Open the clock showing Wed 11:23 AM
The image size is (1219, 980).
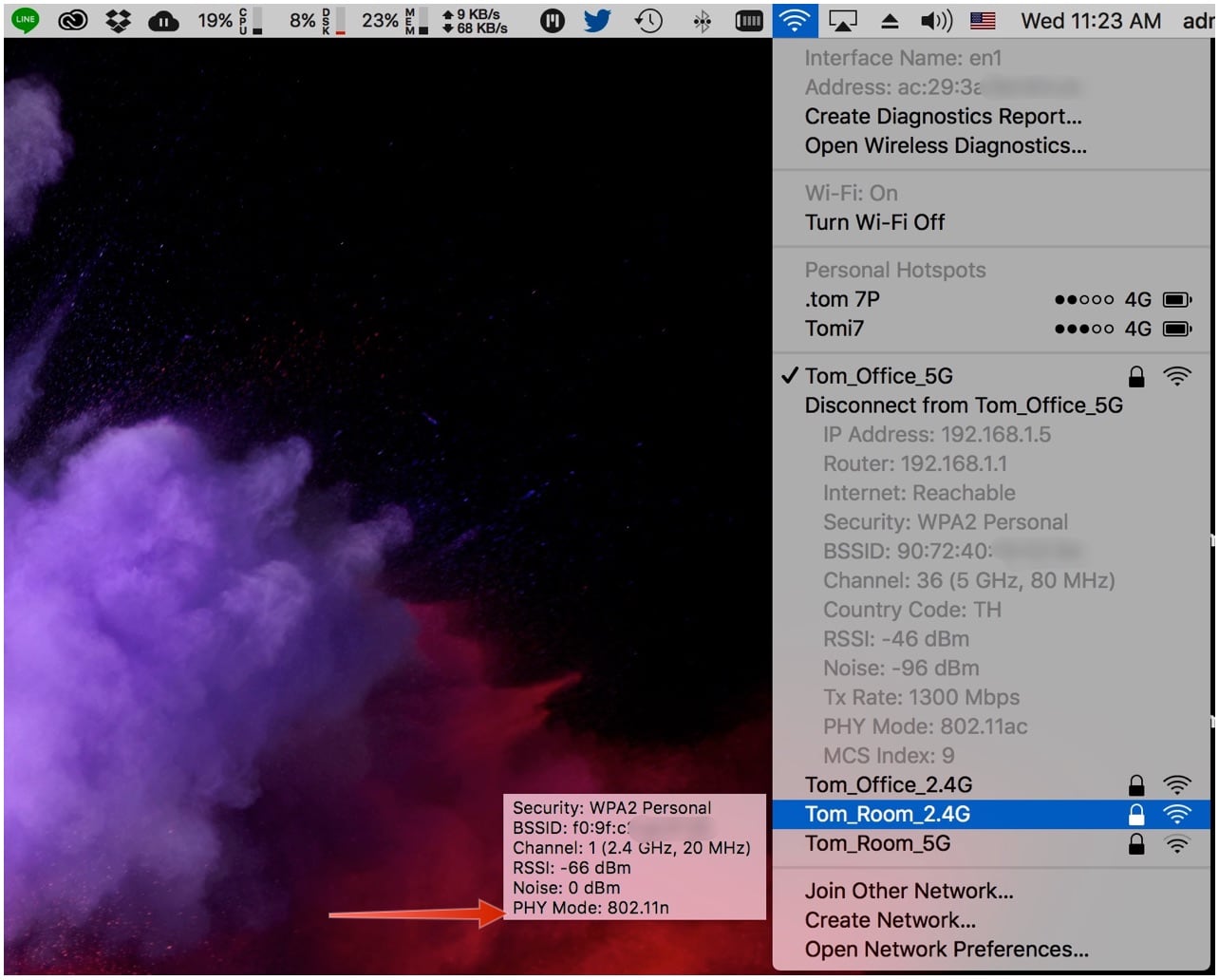1092,19
